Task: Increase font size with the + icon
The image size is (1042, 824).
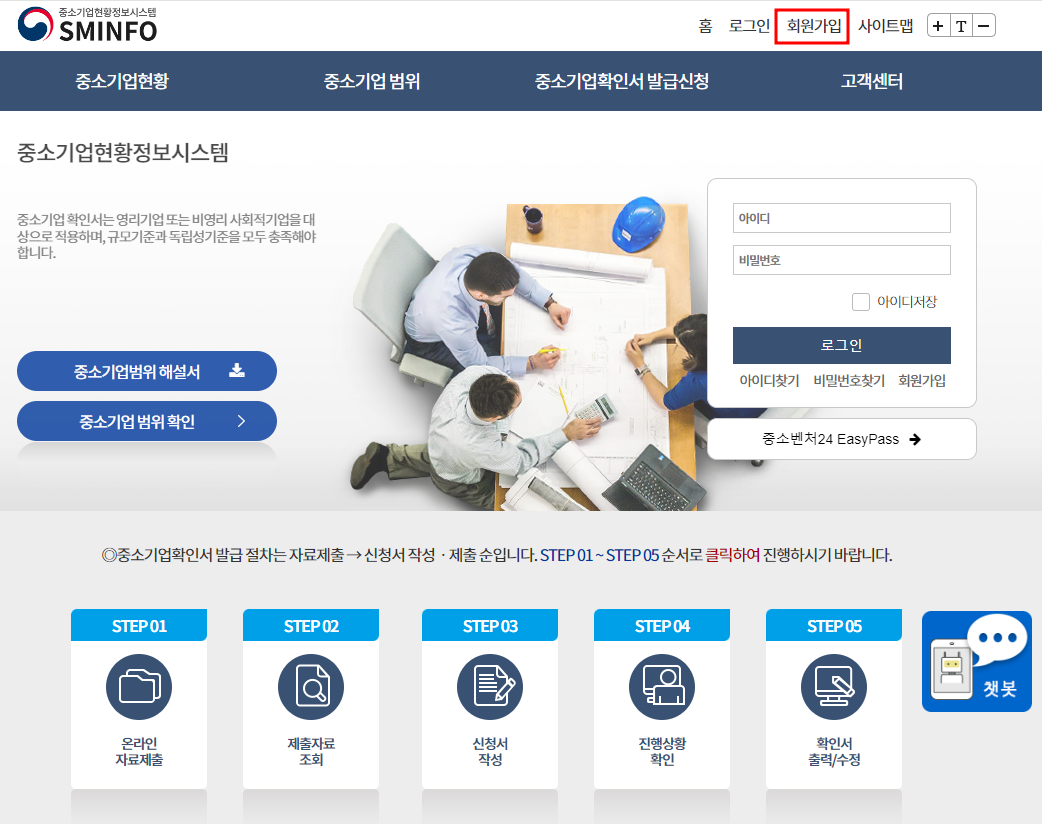Action: click(x=937, y=25)
